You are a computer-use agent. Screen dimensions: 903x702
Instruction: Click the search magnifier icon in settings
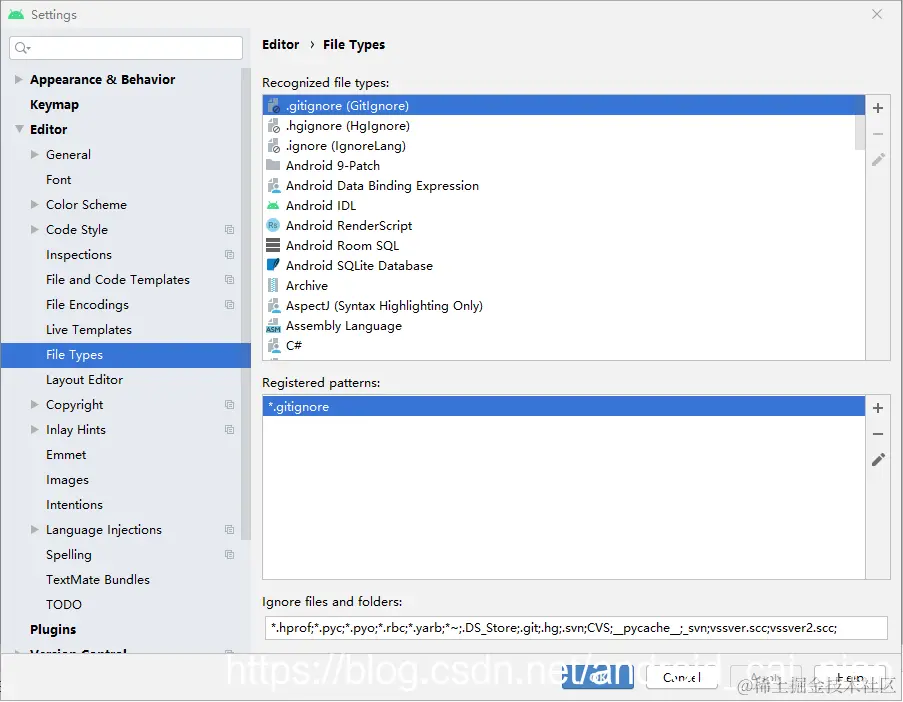click(x=22, y=48)
